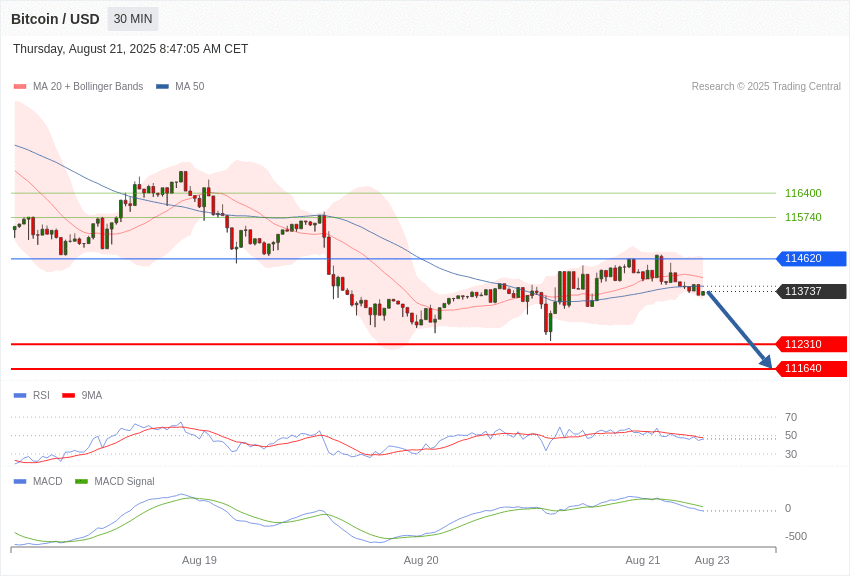Screen dimensions: 850x576
Task: Click the MA 20 + Bollinger Bands legend label
Action: point(88,86)
